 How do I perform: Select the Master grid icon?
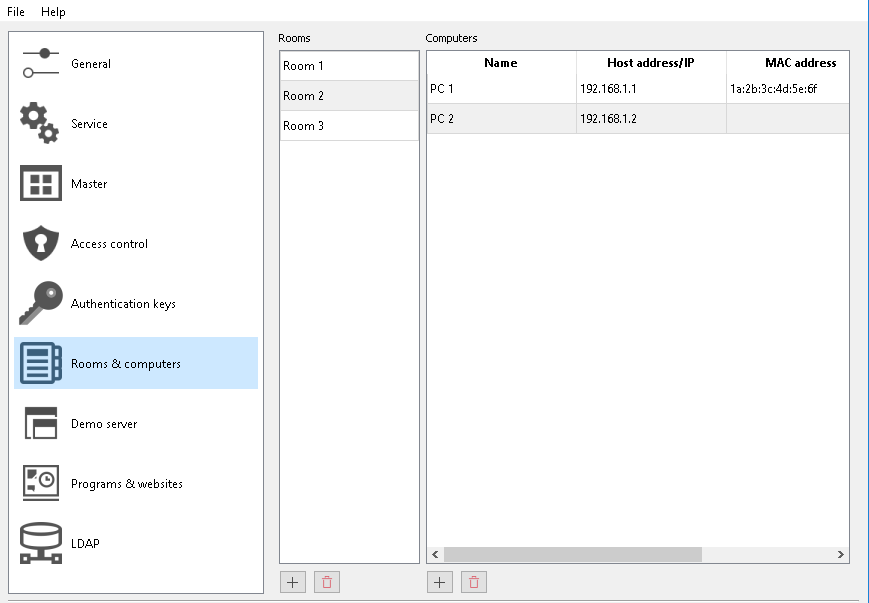coord(40,183)
